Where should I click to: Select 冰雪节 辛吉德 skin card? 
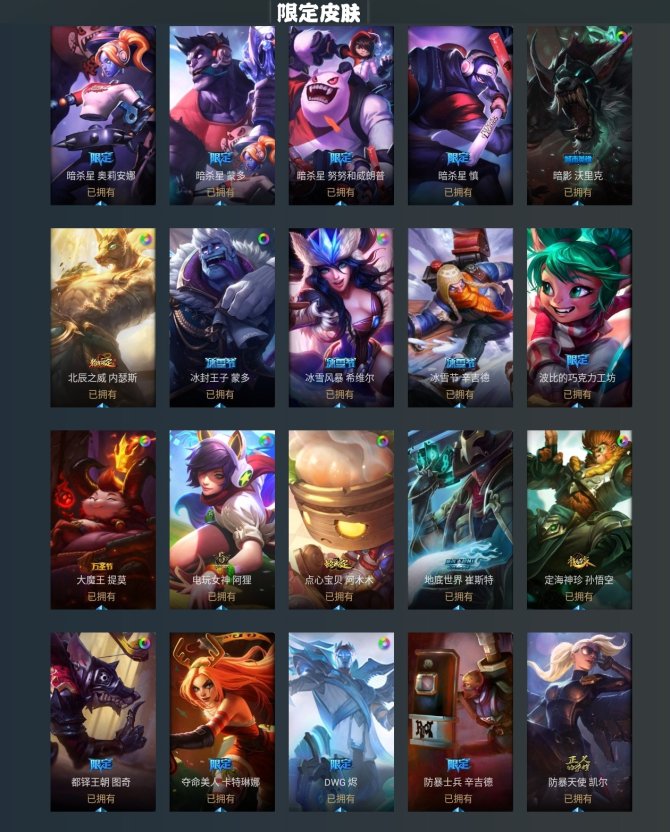click(x=460, y=317)
